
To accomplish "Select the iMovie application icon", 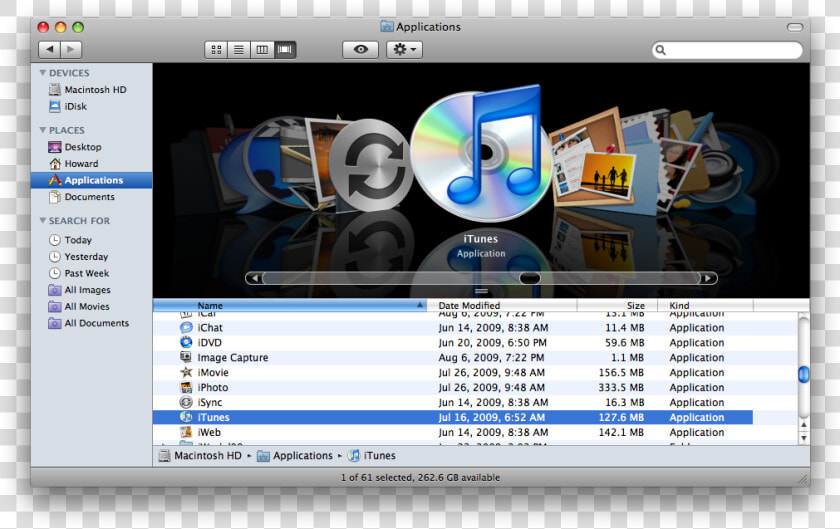I will click(x=186, y=372).
